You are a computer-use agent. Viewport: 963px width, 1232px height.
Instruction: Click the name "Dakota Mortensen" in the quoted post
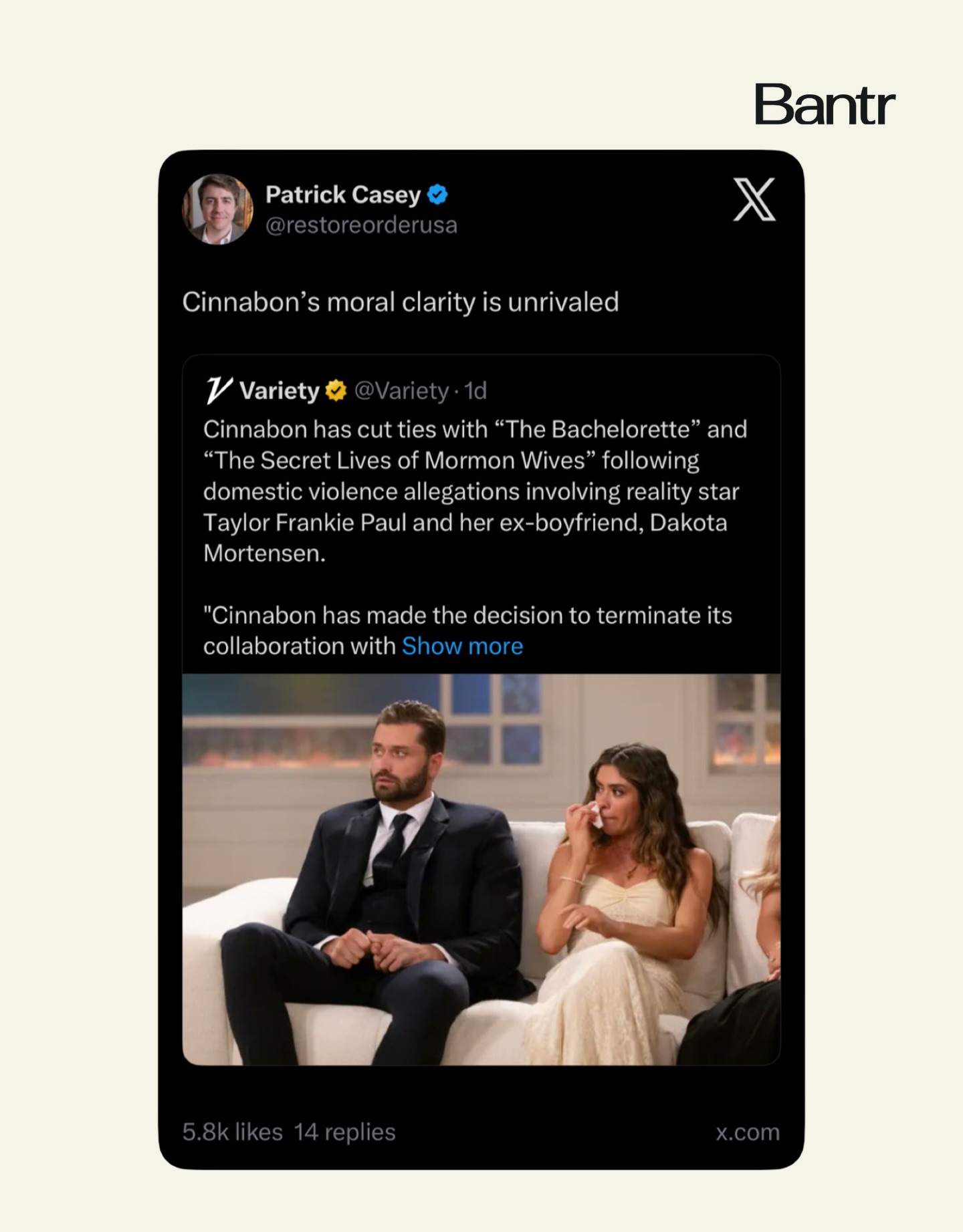click(x=688, y=523)
